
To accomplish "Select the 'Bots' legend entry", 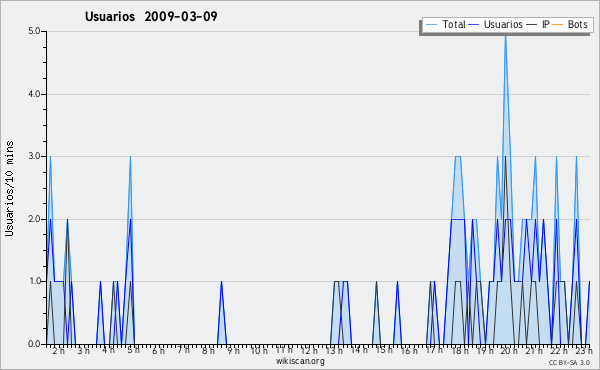I will [x=577, y=24].
